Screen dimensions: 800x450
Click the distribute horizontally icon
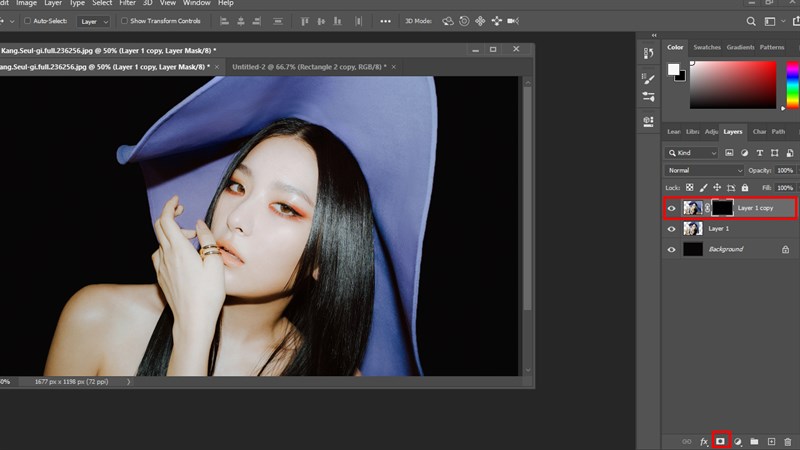[359, 21]
